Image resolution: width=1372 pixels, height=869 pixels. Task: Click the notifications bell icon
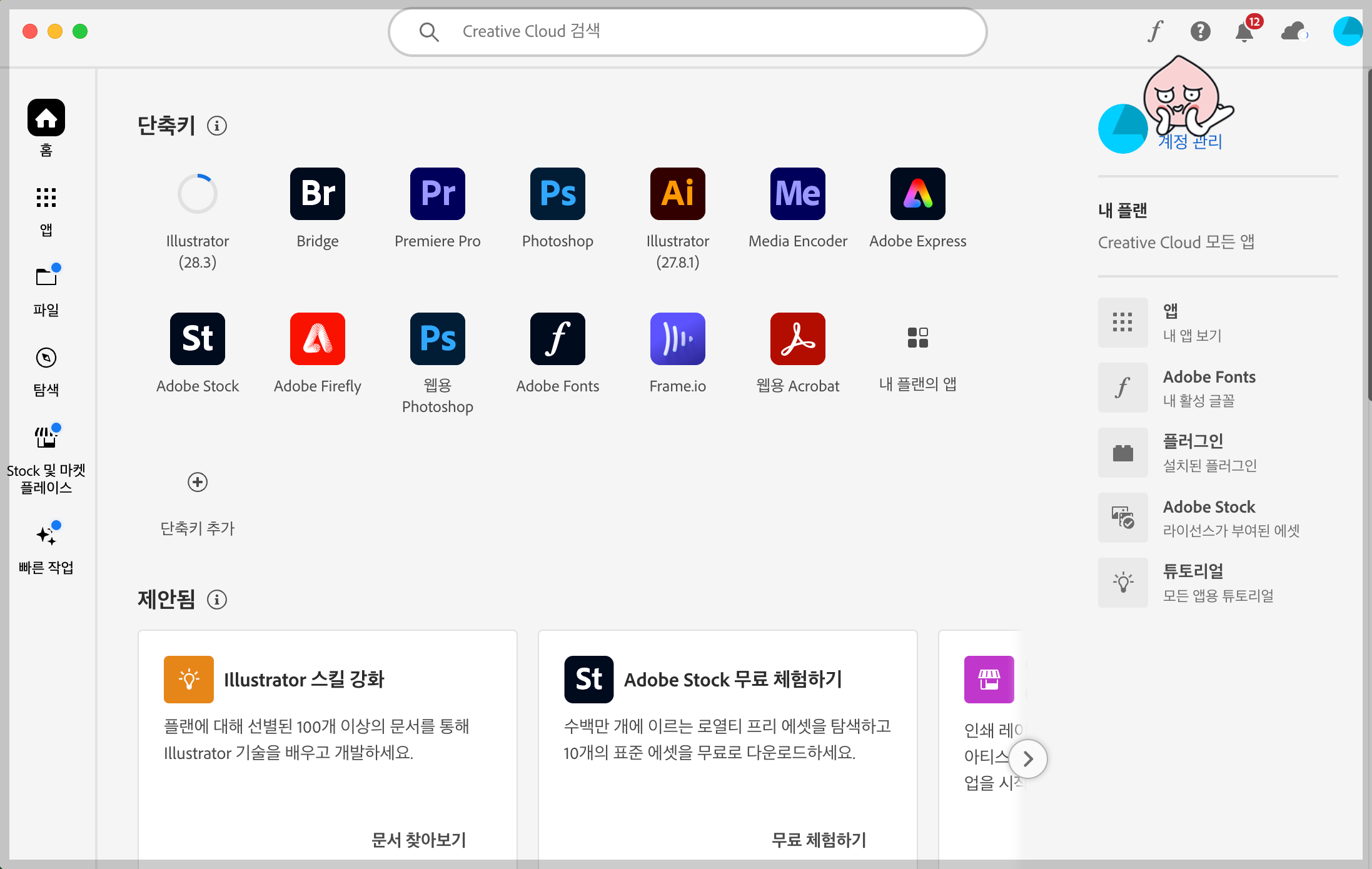[x=1244, y=31]
